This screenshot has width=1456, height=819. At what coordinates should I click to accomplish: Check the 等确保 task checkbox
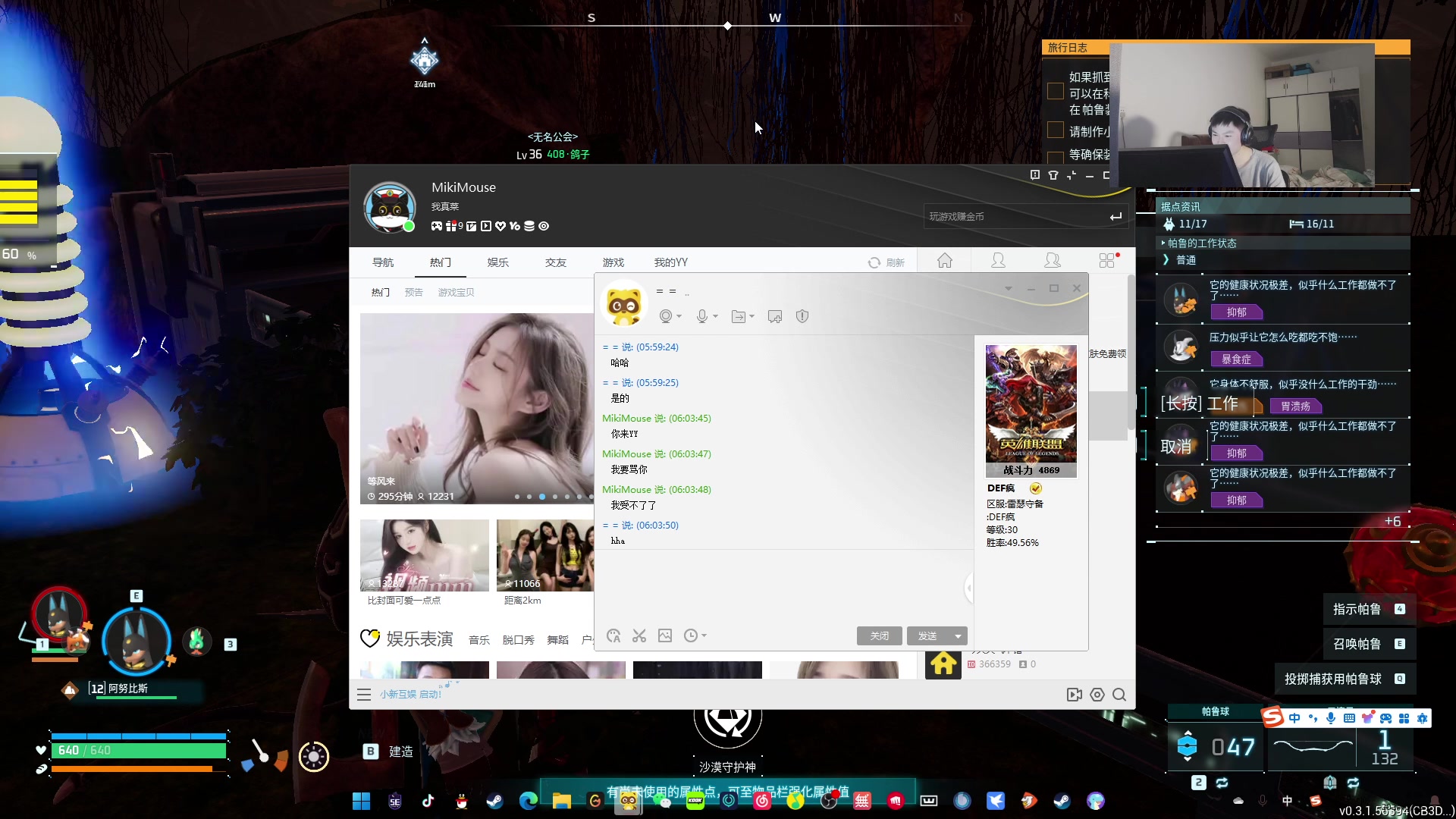[1055, 156]
